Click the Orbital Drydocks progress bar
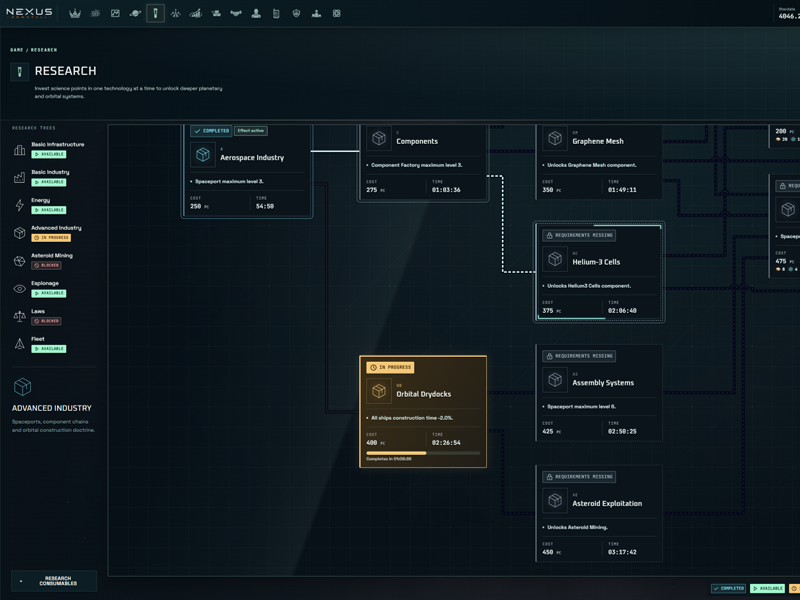 423,453
